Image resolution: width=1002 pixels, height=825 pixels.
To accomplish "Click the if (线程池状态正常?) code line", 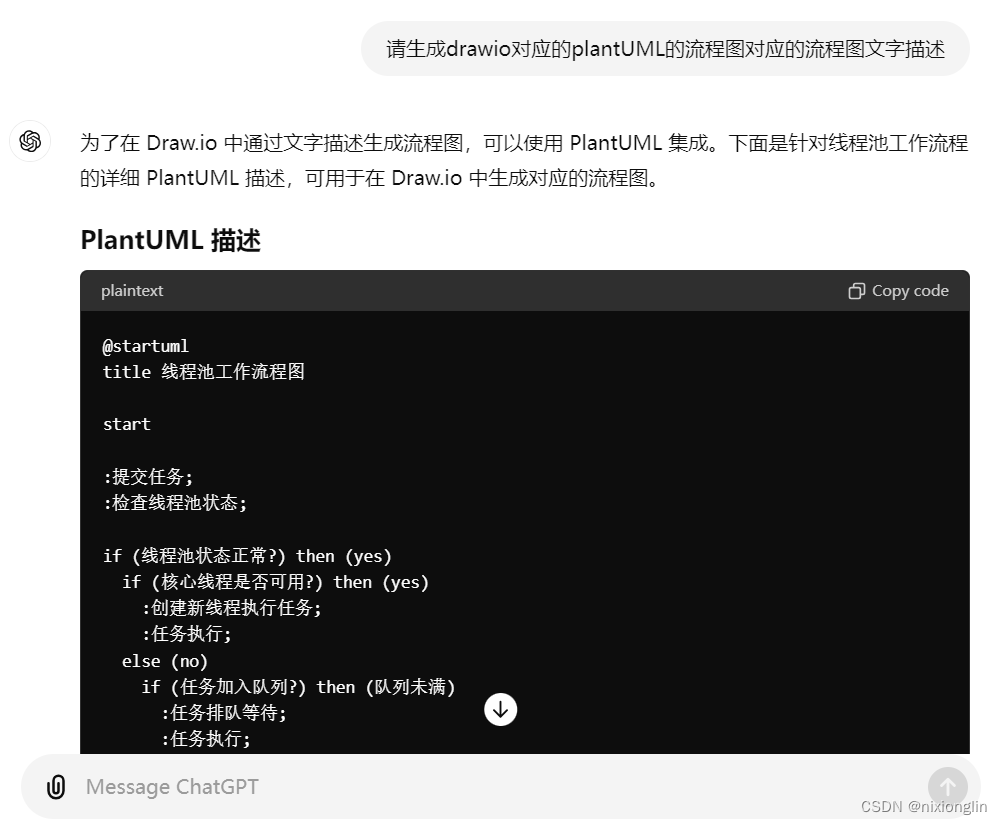I will coord(247,556).
